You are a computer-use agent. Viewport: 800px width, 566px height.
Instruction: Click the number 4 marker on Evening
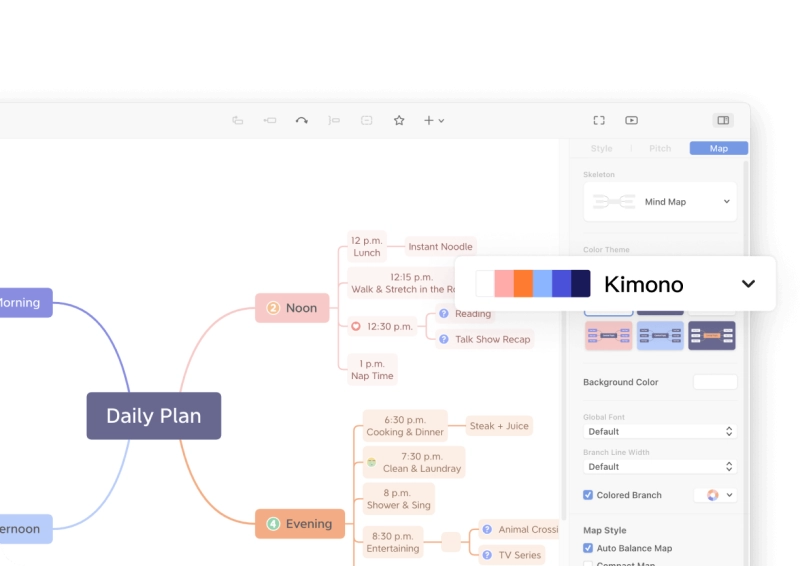[x=273, y=524]
